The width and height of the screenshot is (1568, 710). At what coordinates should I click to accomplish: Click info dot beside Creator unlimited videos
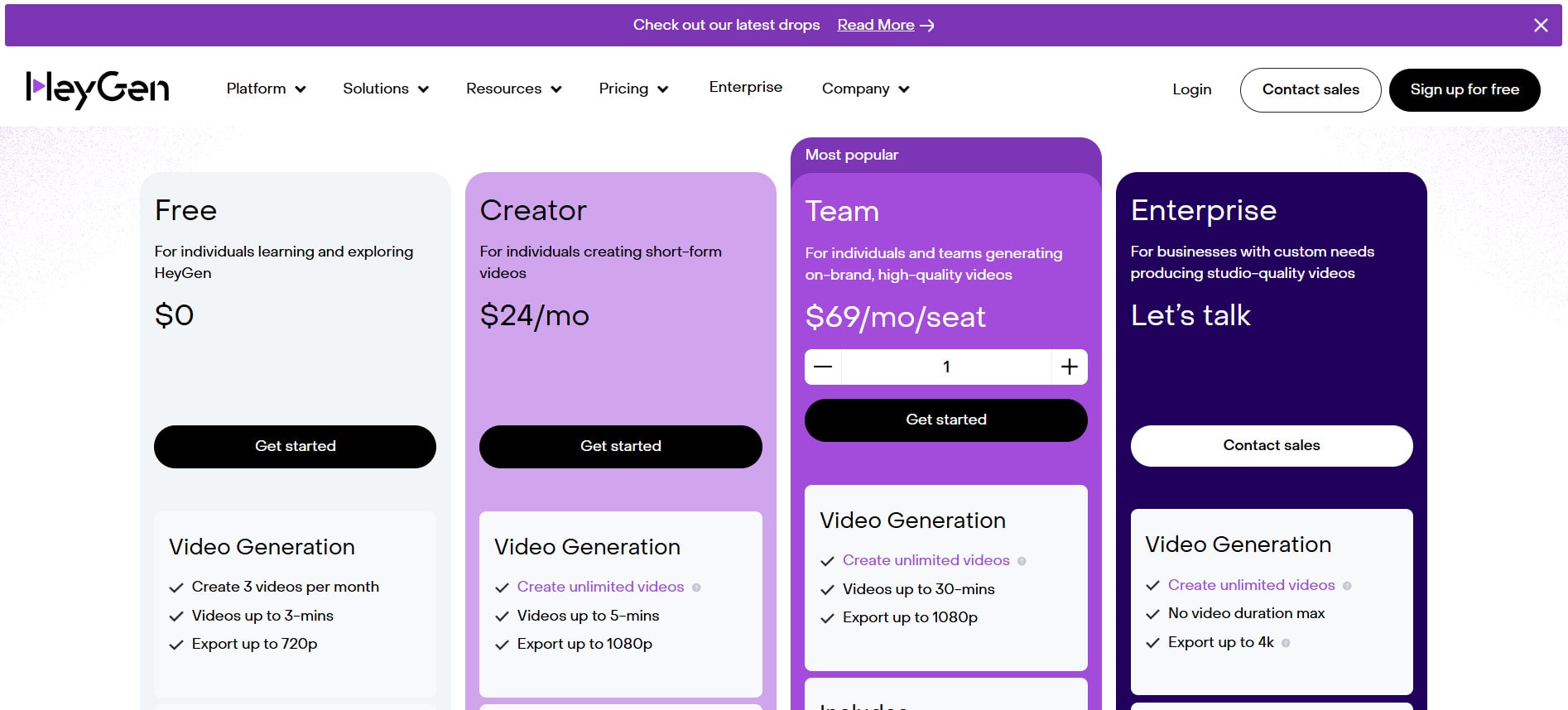tap(696, 588)
